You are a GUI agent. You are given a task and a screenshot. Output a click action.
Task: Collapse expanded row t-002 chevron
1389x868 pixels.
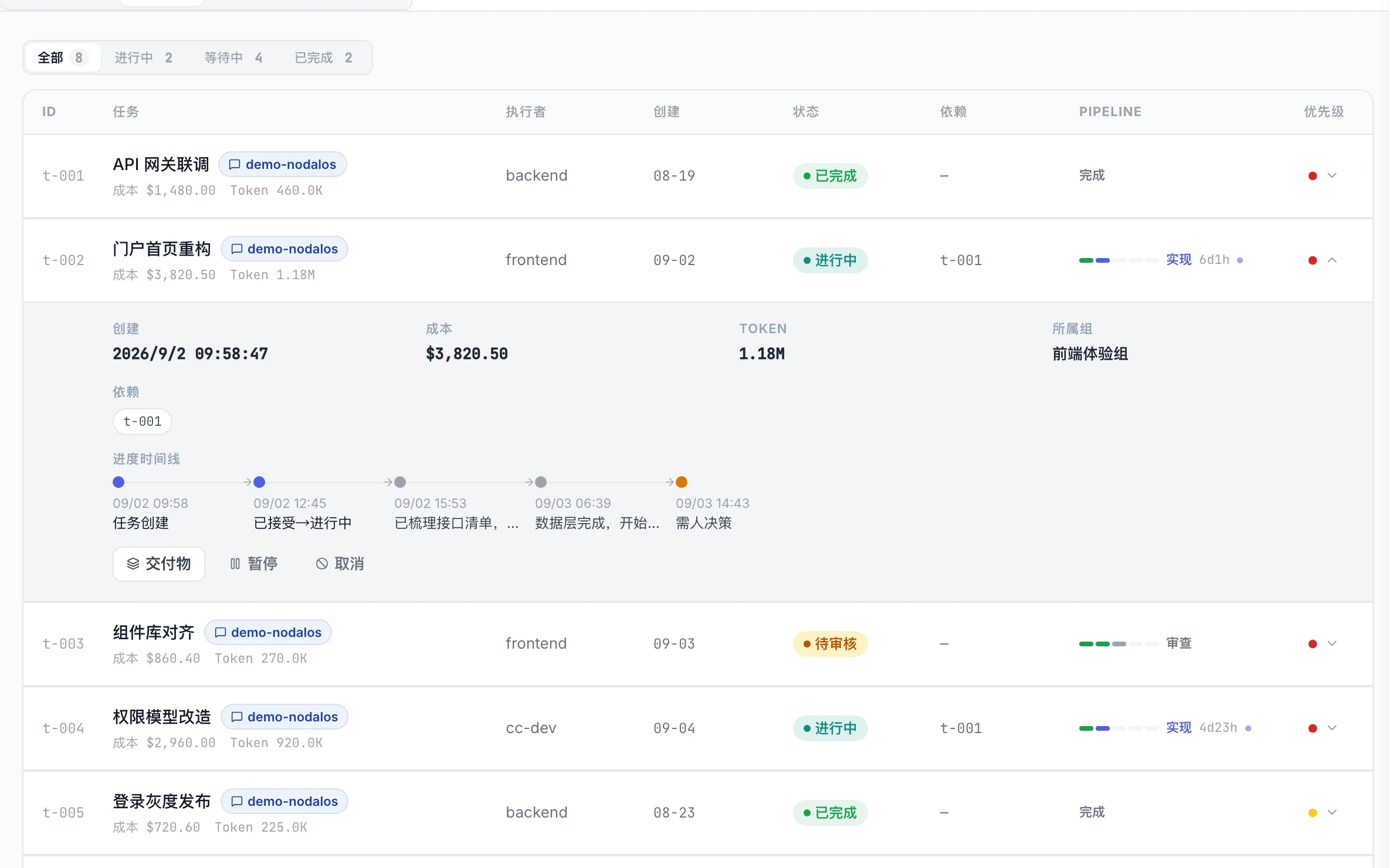point(1332,260)
